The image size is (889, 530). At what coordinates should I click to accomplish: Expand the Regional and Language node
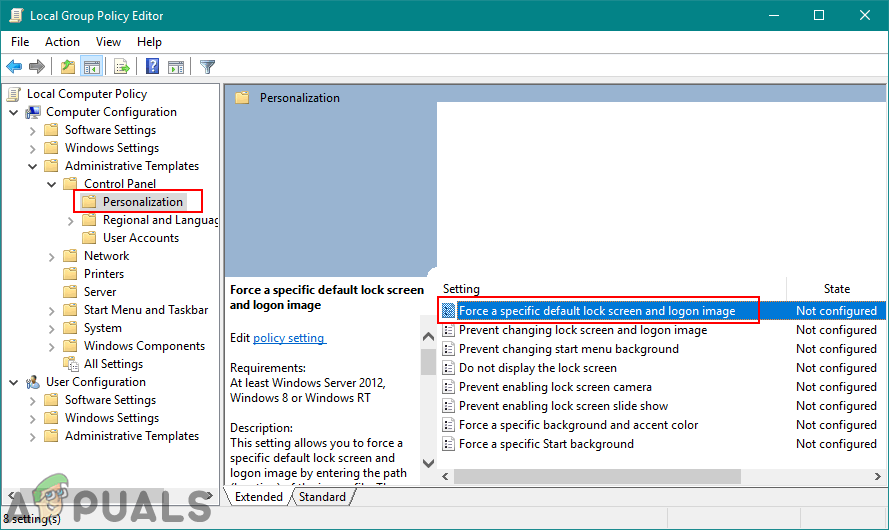[x=70, y=221]
